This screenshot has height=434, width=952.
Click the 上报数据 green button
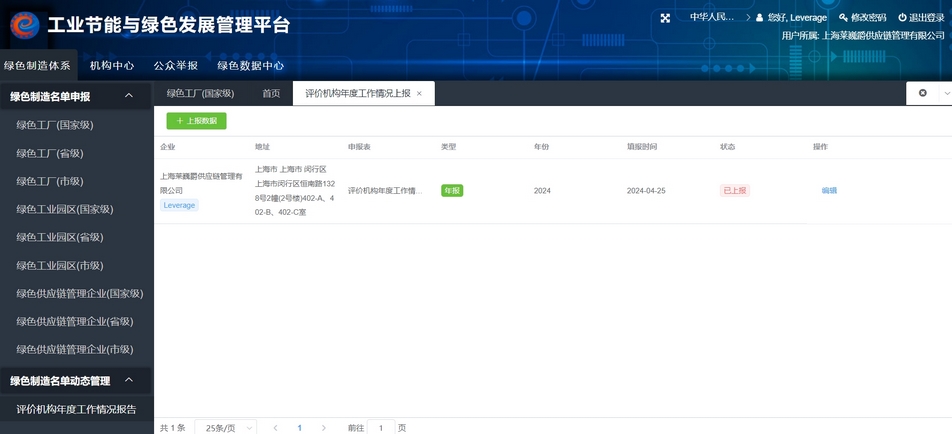point(197,121)
